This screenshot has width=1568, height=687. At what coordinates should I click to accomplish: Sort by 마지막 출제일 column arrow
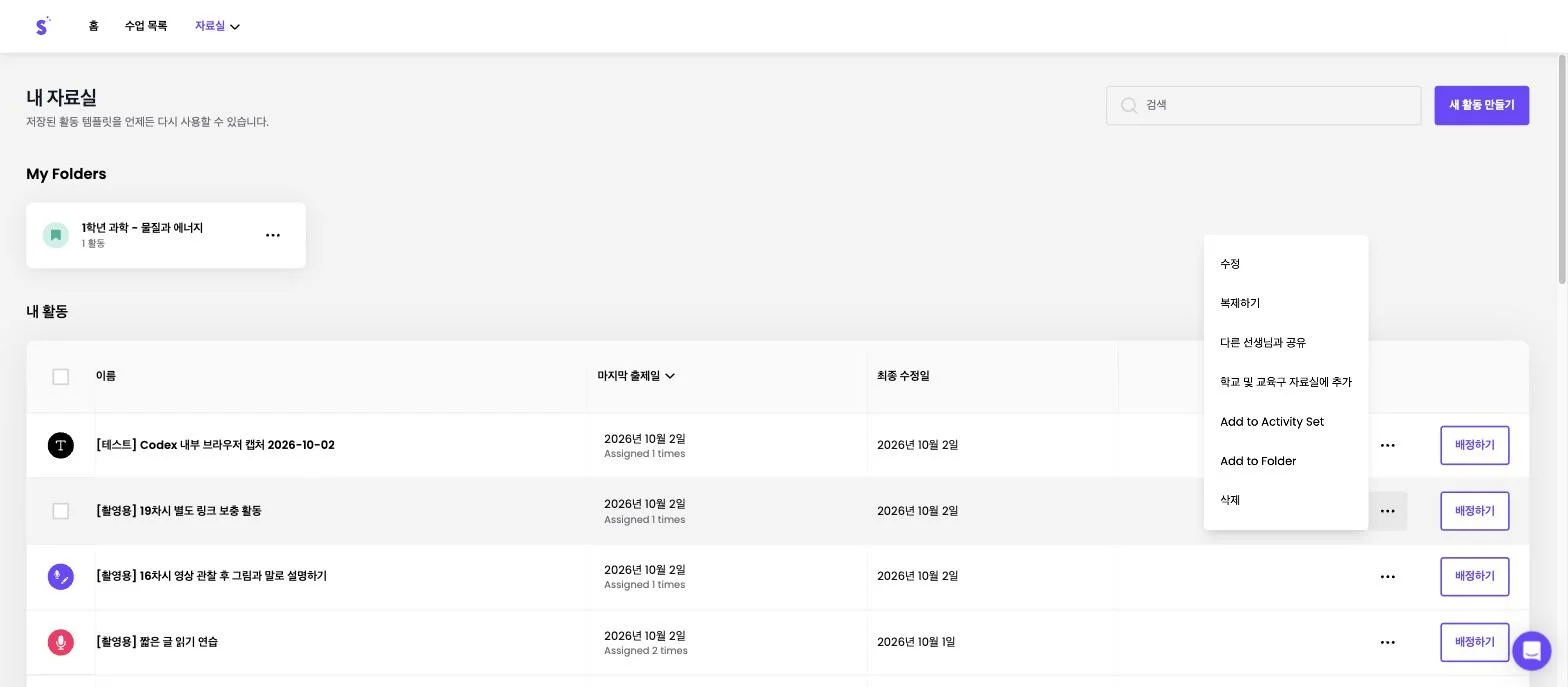tap(670, 376)
